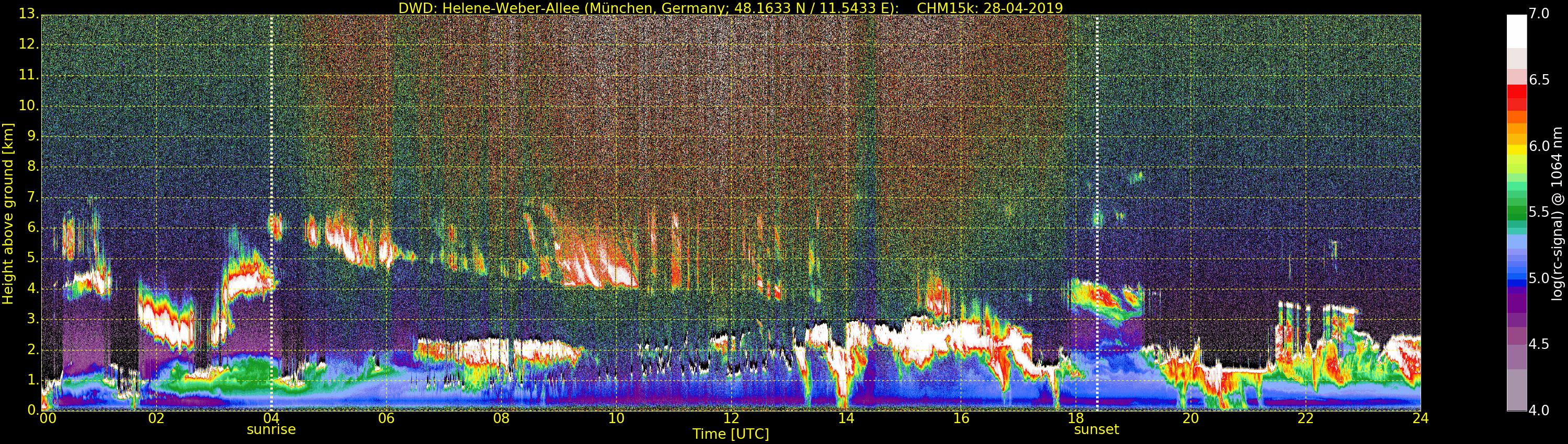Click the x-axis tick label 02
Screen dimensions: 1568x444
[x=156, y=418]
